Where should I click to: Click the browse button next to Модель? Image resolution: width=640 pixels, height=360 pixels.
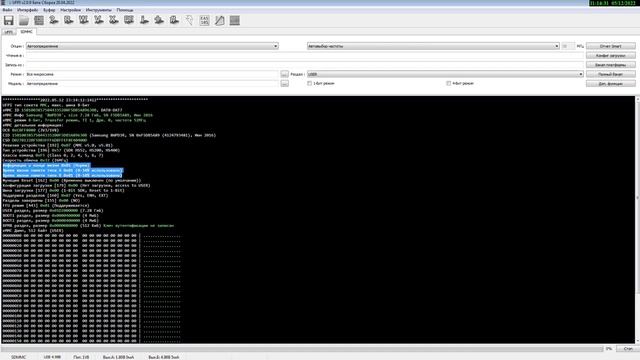coord(284,84)
